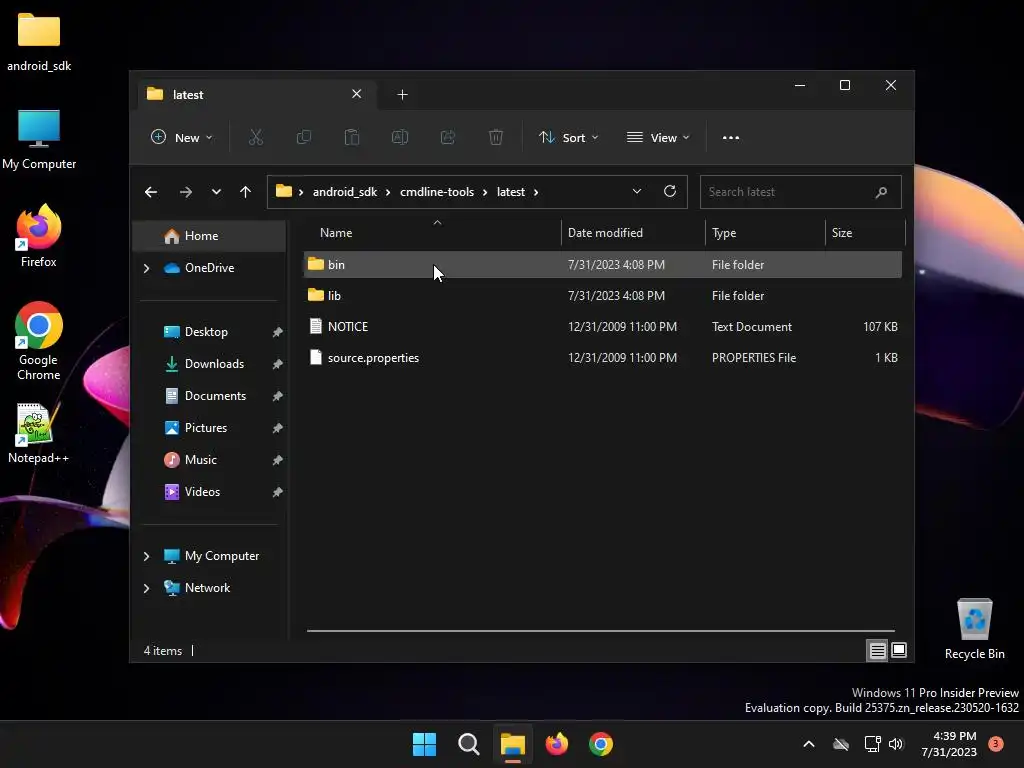This screenshot has height=768, width=1024.
Task: Expand the My Computer tree node
Action: [146, 556]
